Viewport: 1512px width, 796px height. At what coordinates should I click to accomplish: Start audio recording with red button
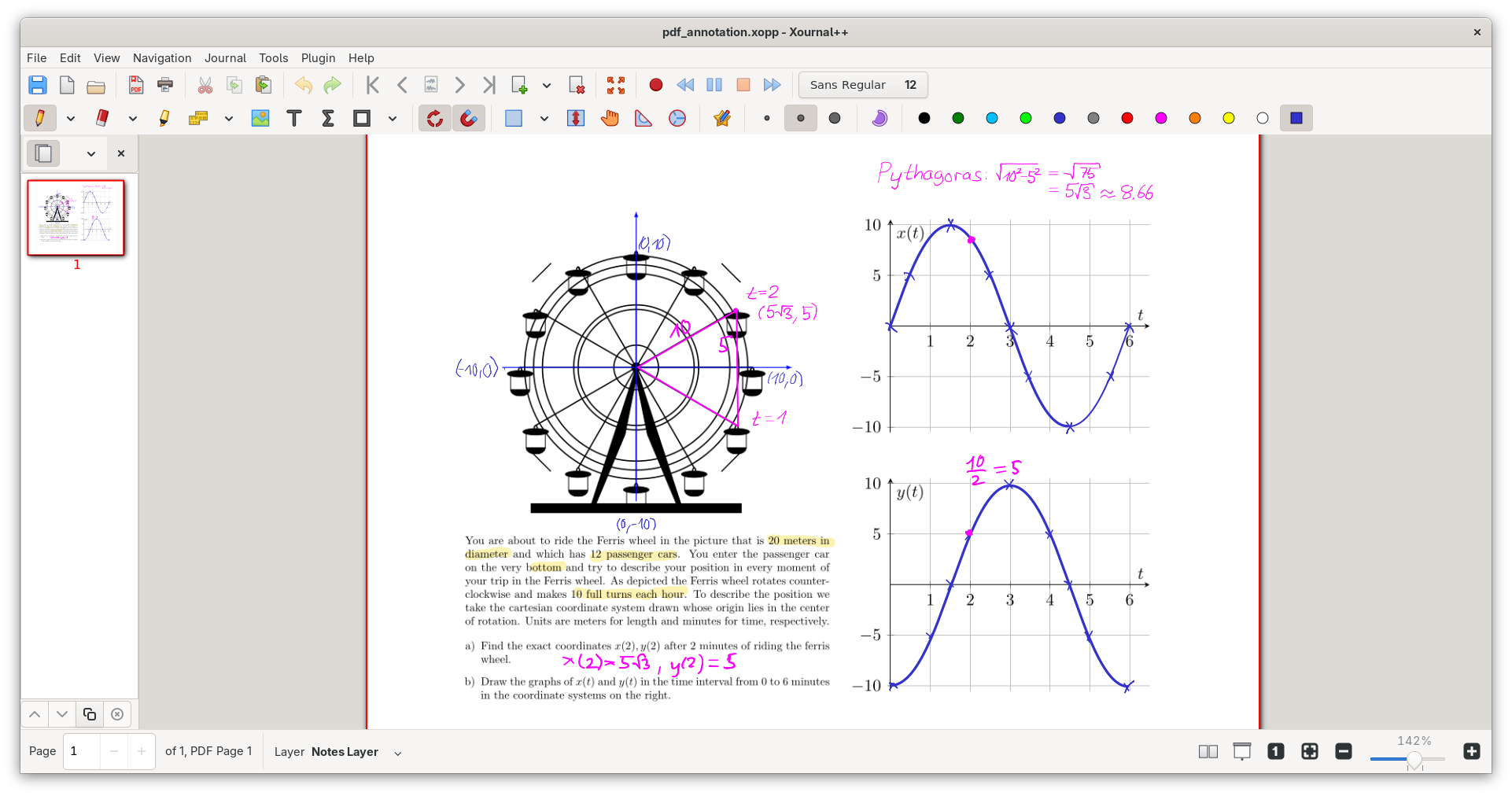click(x=655, y=85)
